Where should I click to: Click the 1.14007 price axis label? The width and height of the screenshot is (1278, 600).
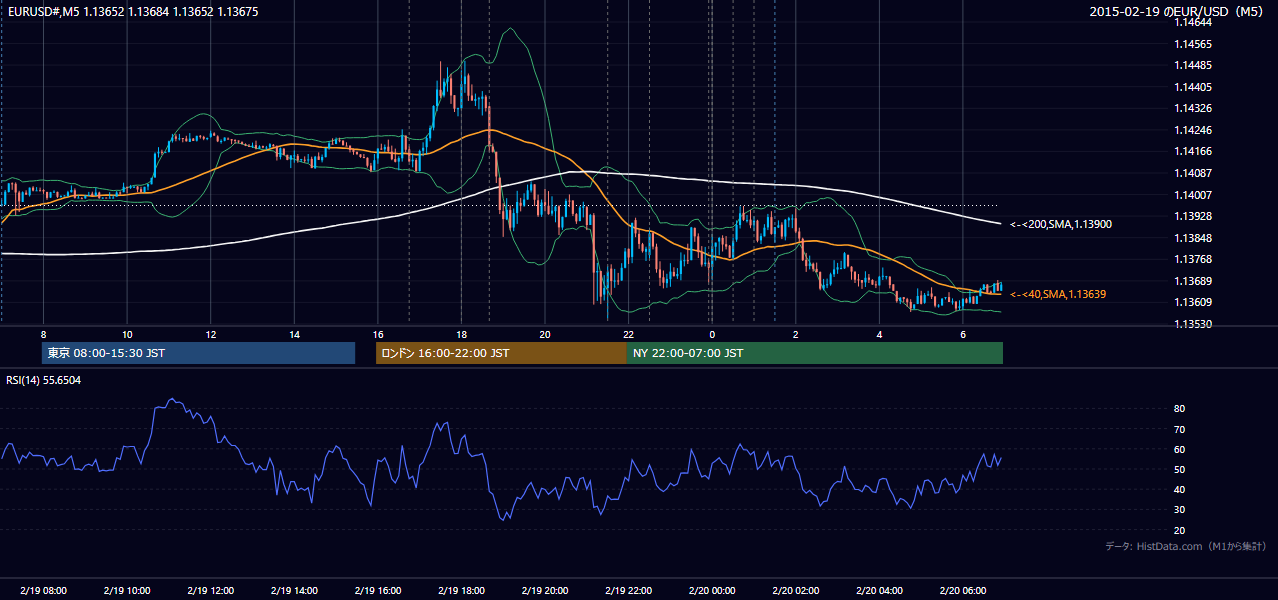(1192, 195)
